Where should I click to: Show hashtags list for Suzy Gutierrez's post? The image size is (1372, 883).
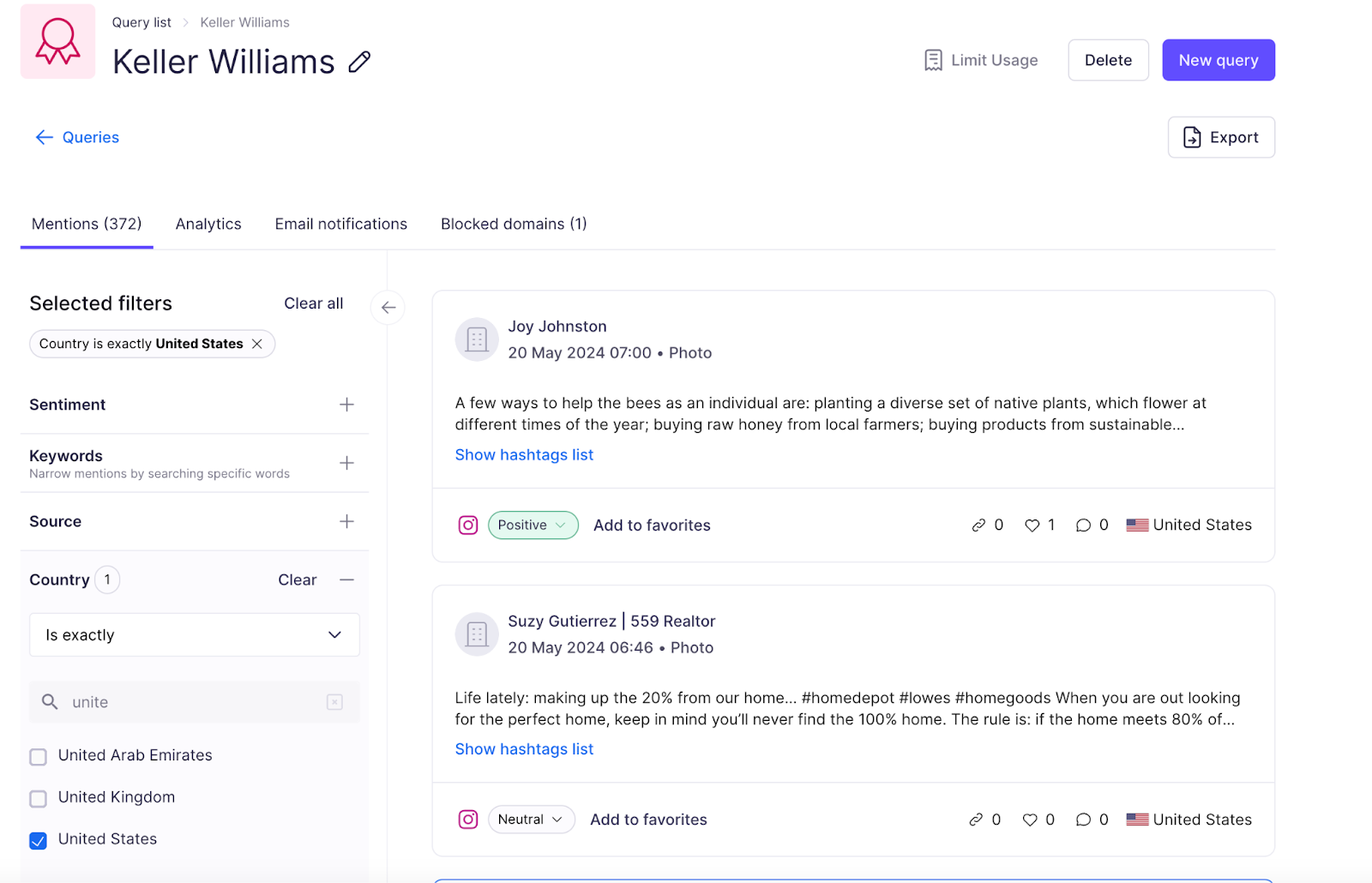524,749
